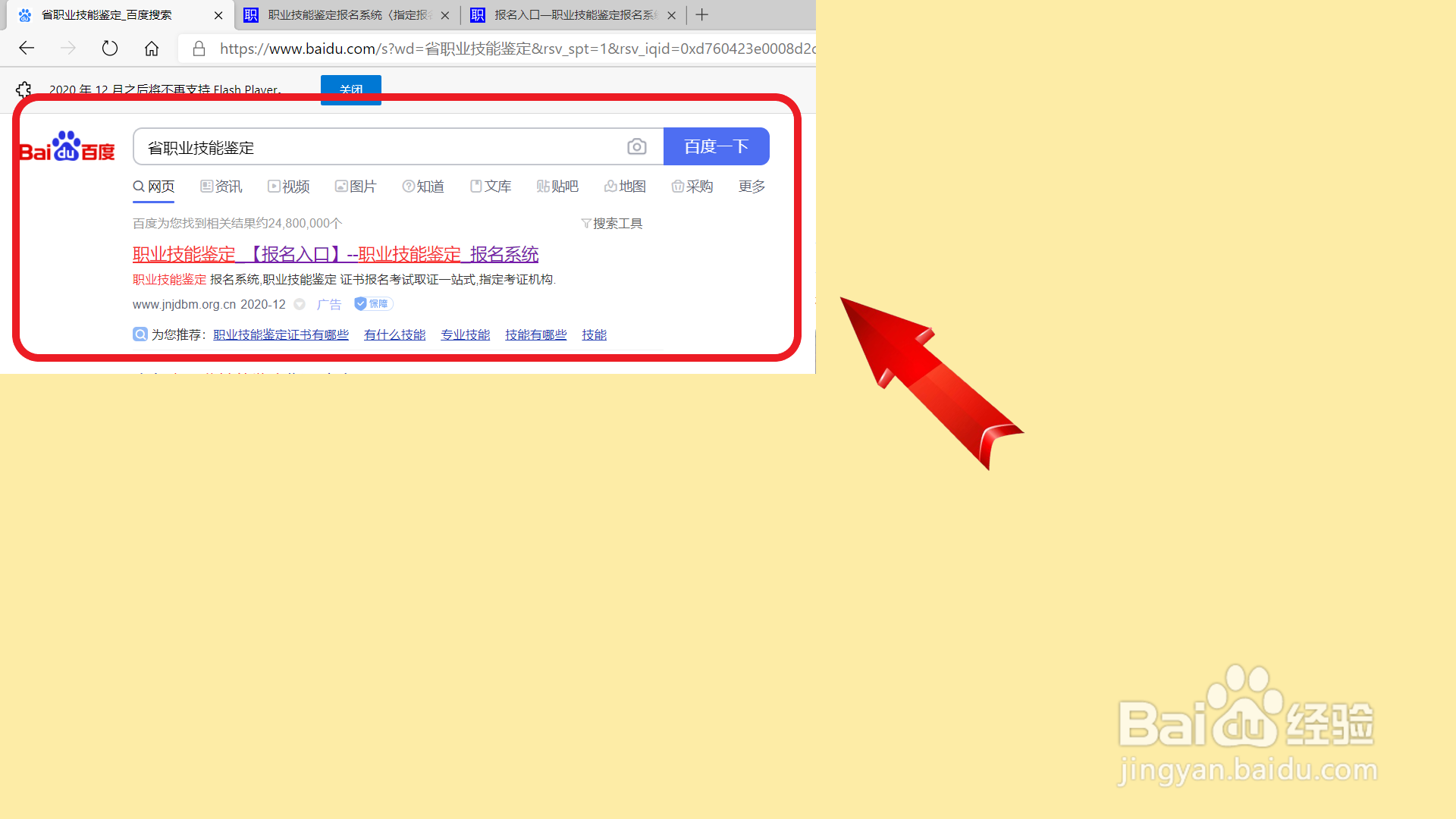
Task: Toggle the 搜索工具 search tools panel
Action: tap(611, 222)
